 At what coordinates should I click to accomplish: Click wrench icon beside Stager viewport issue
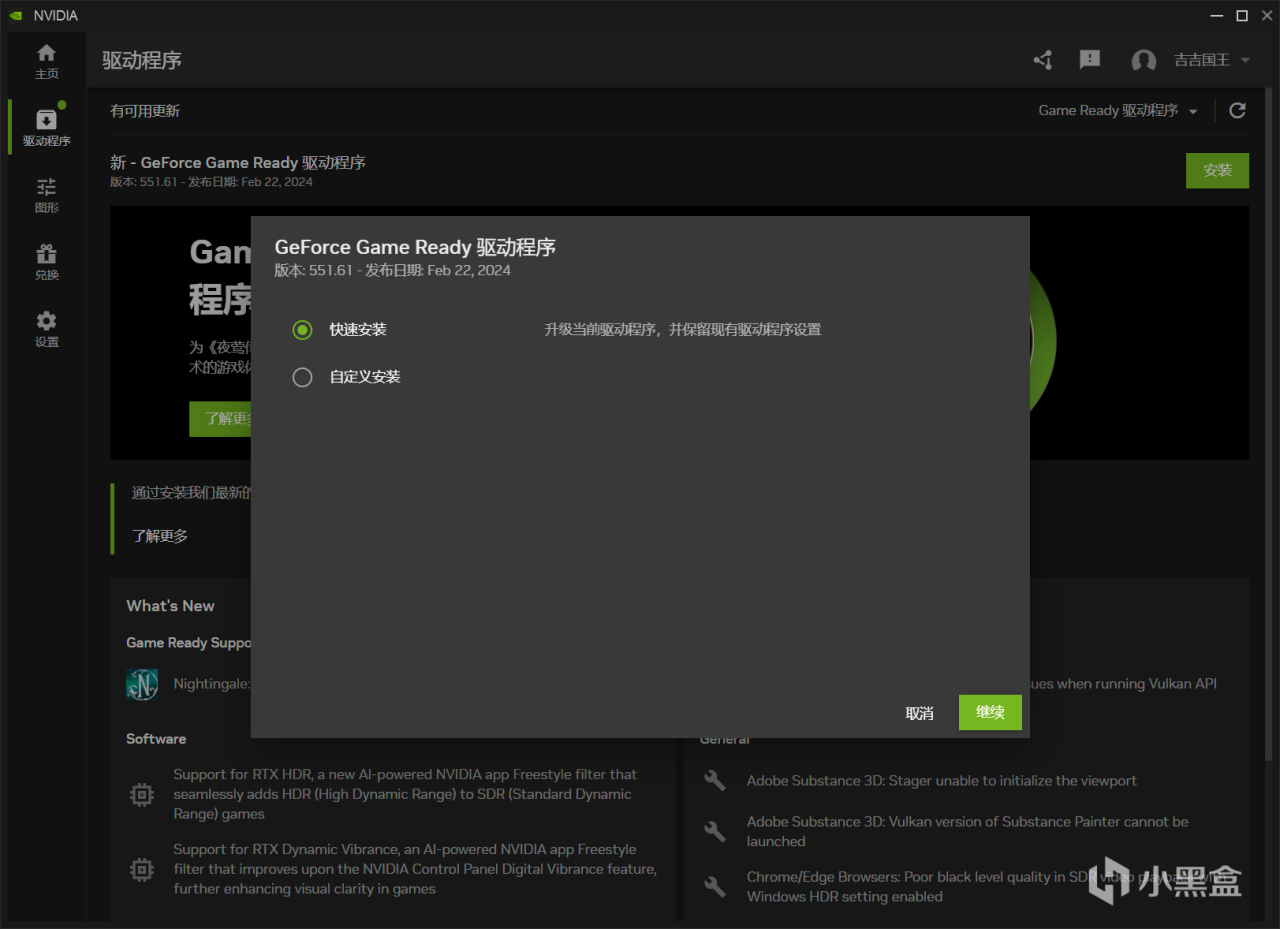[x=714, y=780]
